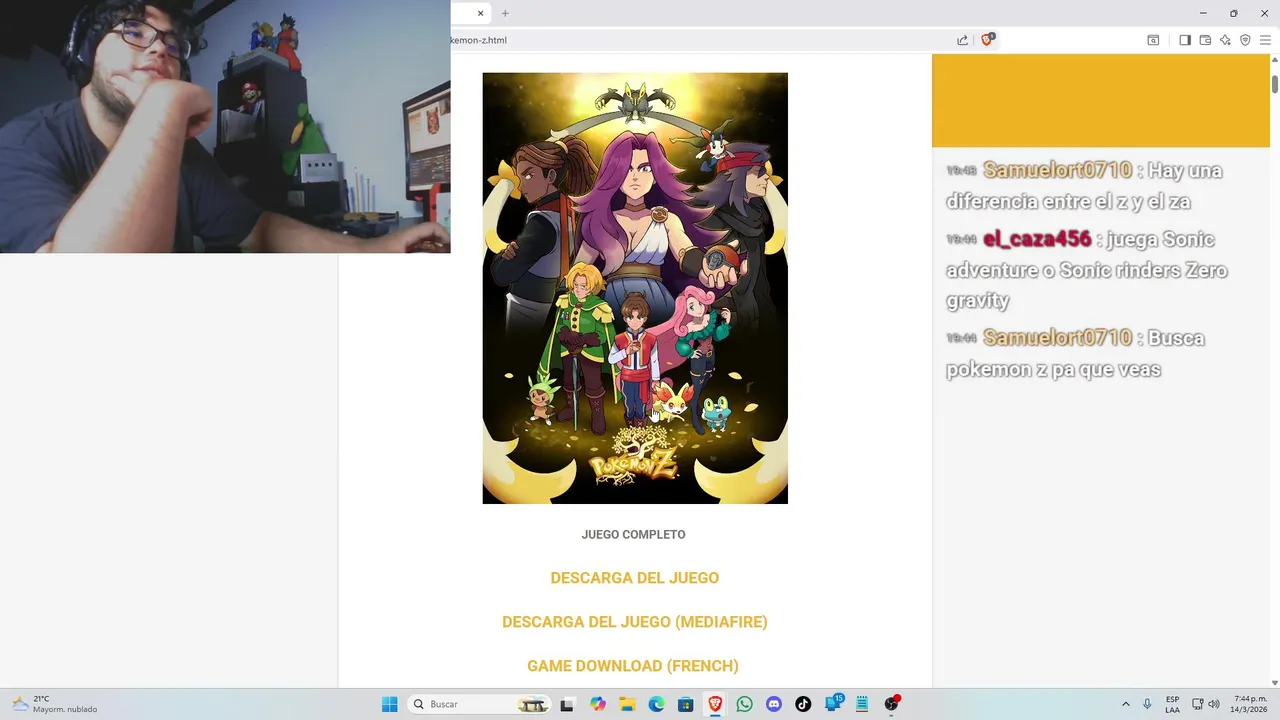Open Microsoft Edge from taskbar
The height and width of the screenshot is (720, 1280).
coord(656,704)
